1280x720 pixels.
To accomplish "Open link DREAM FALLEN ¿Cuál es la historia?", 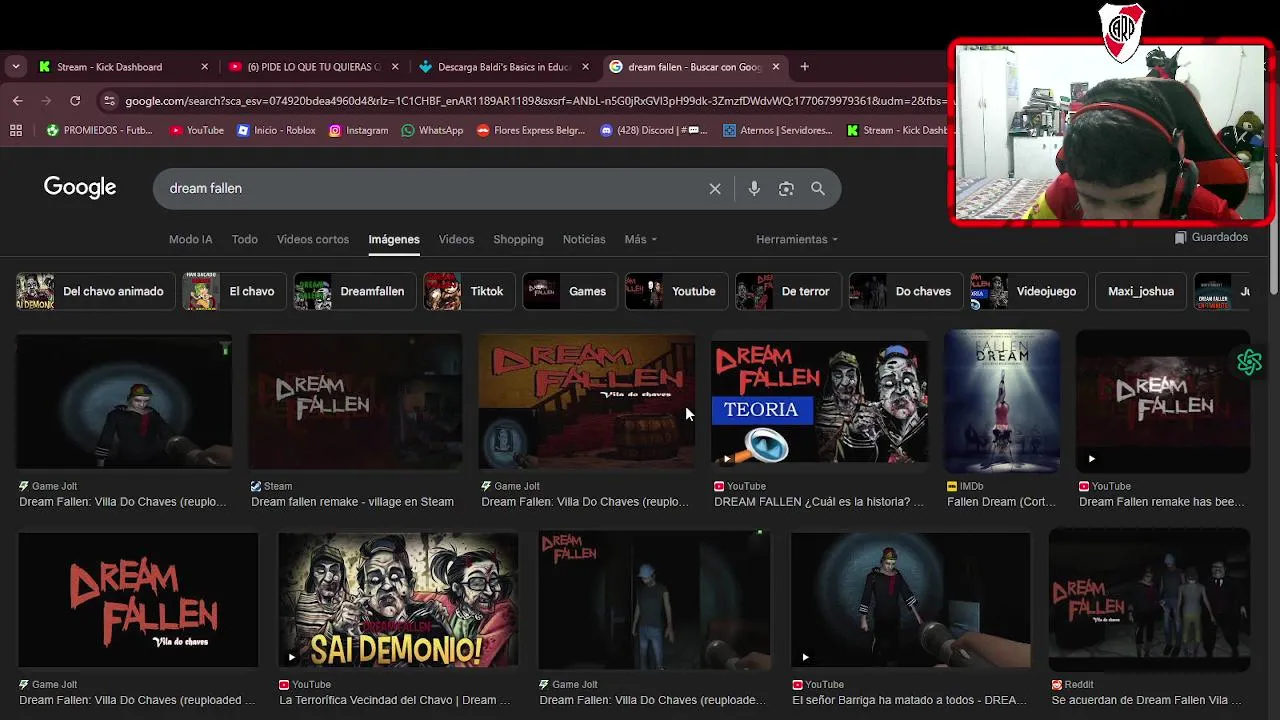I will [819, 502].
